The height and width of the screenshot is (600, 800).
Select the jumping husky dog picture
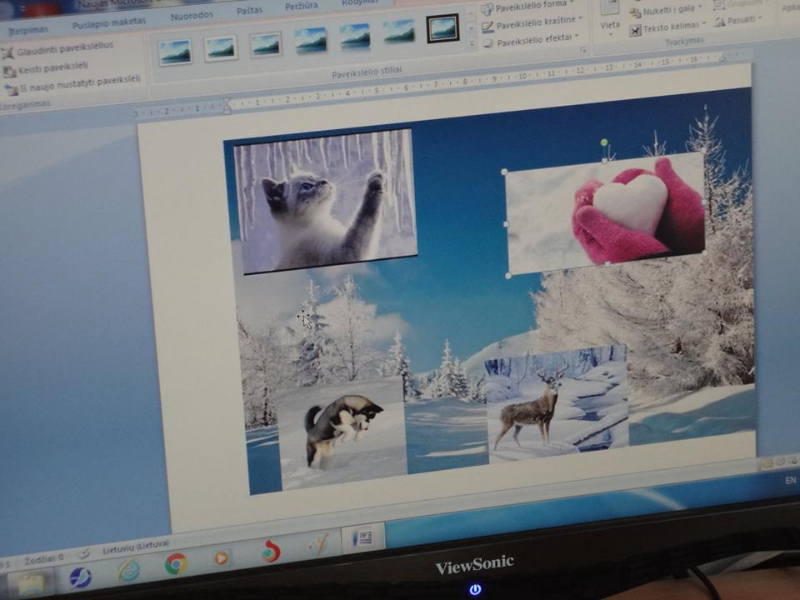pos(342,434)
